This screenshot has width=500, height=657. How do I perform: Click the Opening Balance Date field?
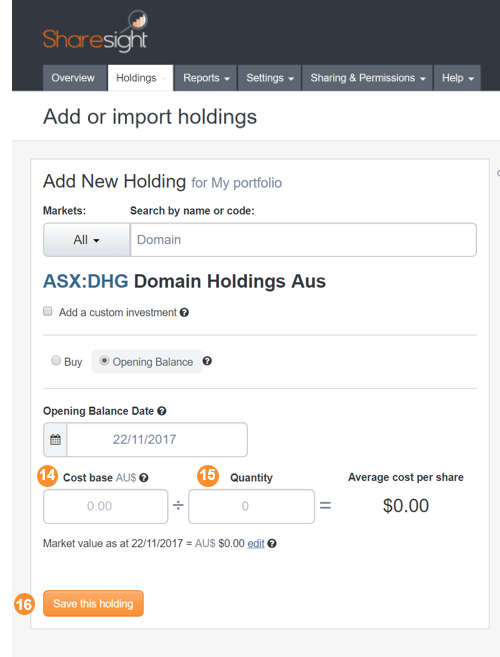pyautogui.click(x=157, y=440)
